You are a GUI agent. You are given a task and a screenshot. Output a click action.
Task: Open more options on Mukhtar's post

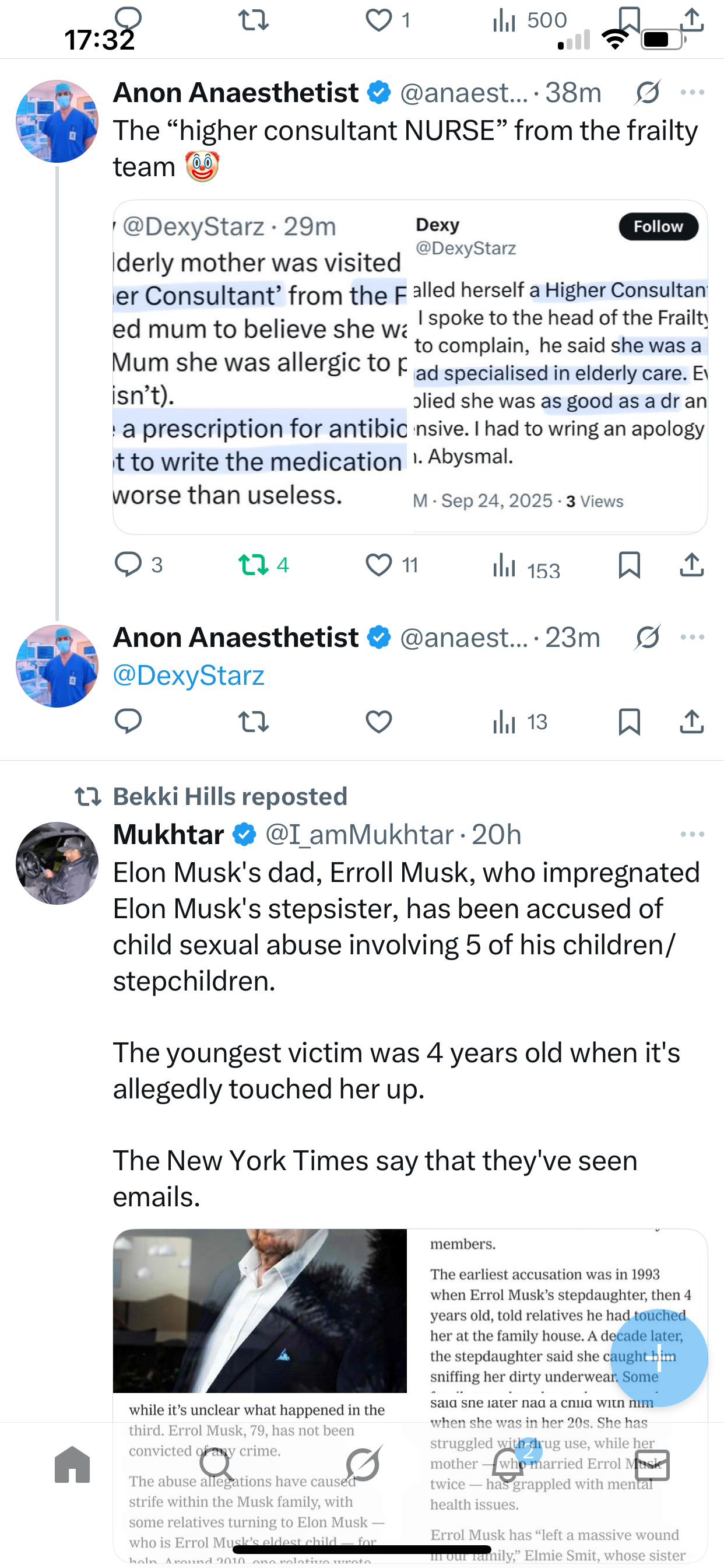pos(693,834)
